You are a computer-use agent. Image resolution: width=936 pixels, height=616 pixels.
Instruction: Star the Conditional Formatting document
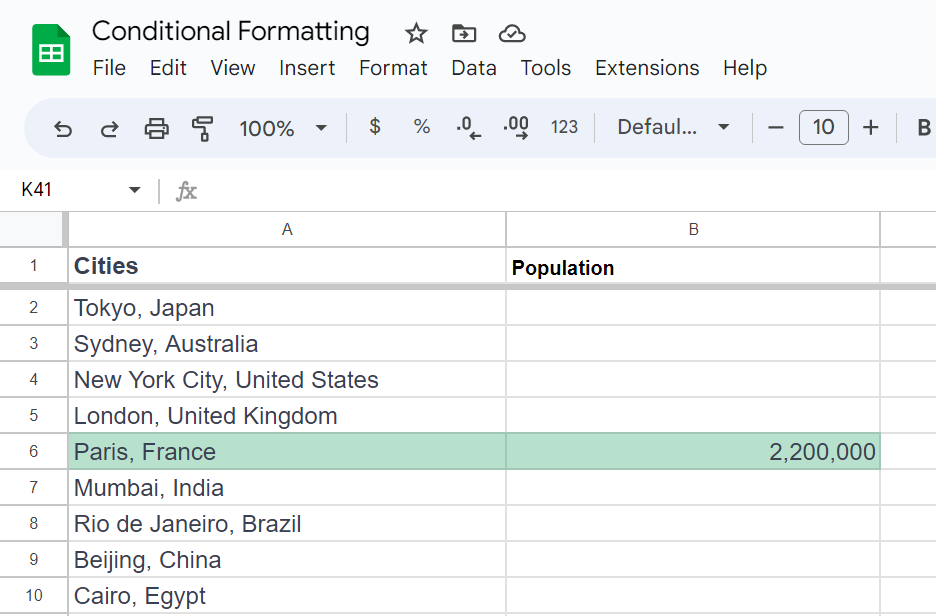click(x=416, y=33)
